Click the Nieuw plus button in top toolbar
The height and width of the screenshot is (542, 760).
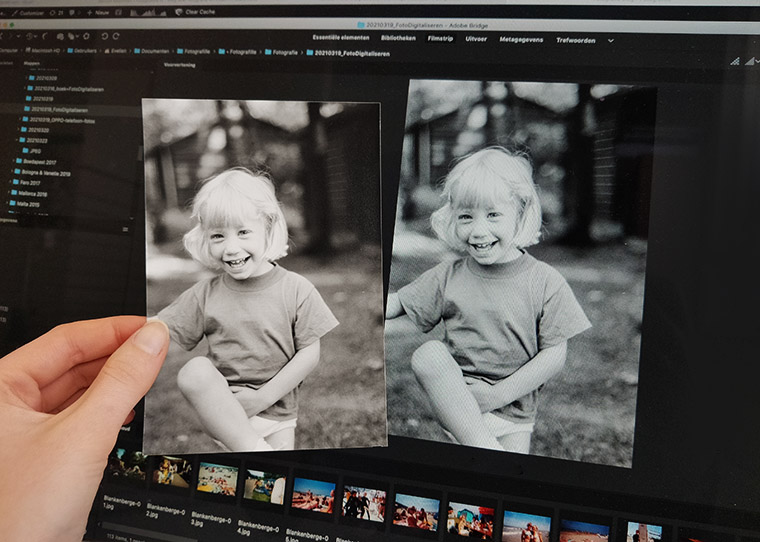pyautogui.click(x=98, y=13)
